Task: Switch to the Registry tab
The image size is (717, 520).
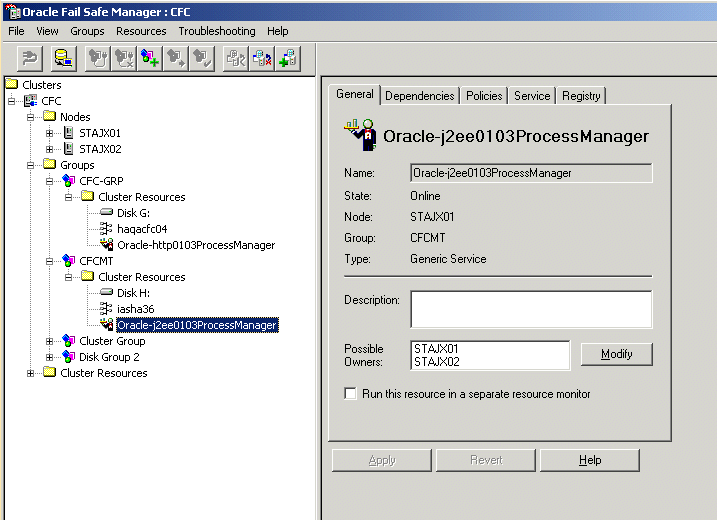Action: (581, 96)
